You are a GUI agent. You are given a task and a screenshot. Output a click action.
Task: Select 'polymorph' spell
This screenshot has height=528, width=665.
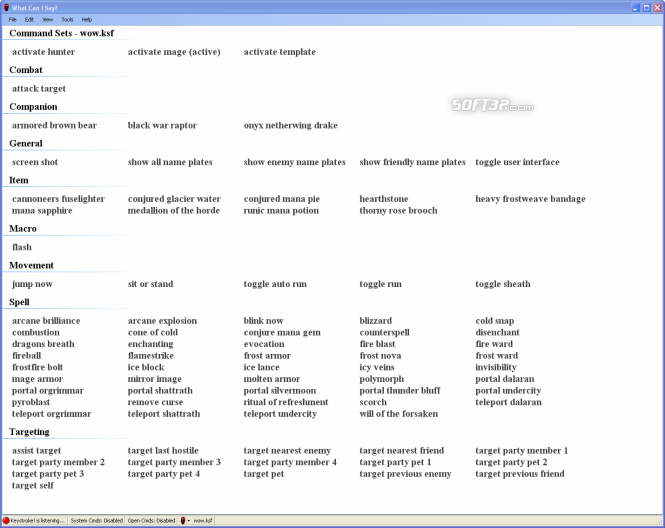click(x=382, y=379)
